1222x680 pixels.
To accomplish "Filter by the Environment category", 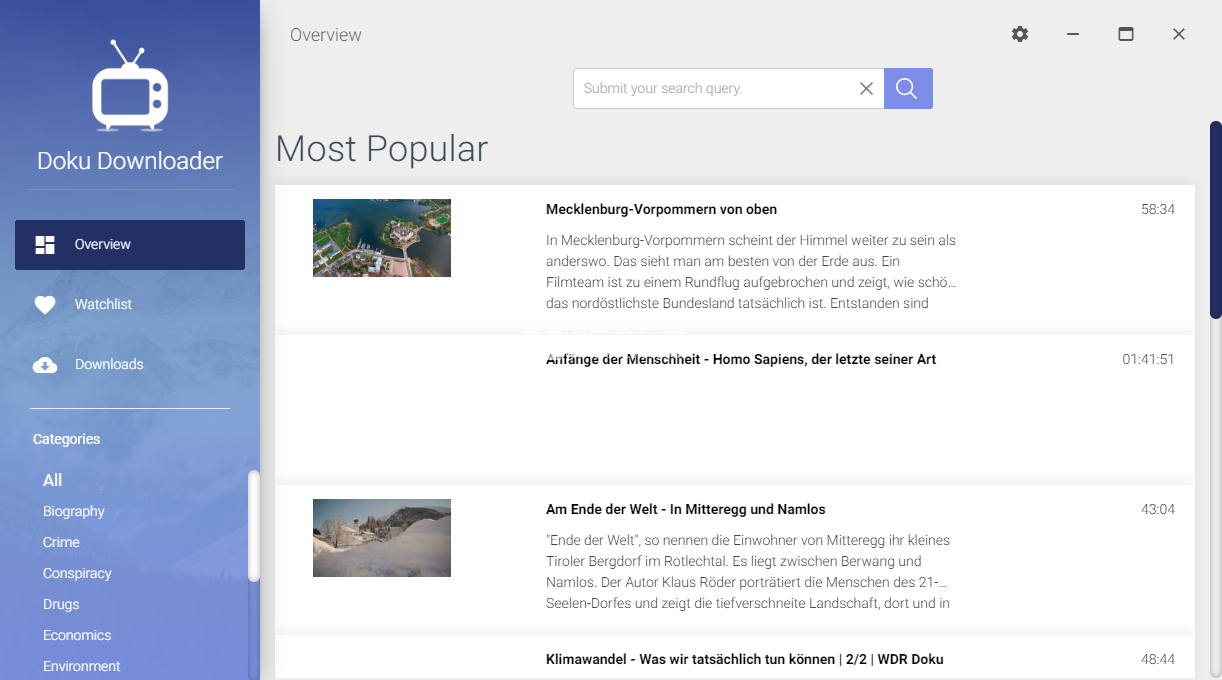I will 81,666.
